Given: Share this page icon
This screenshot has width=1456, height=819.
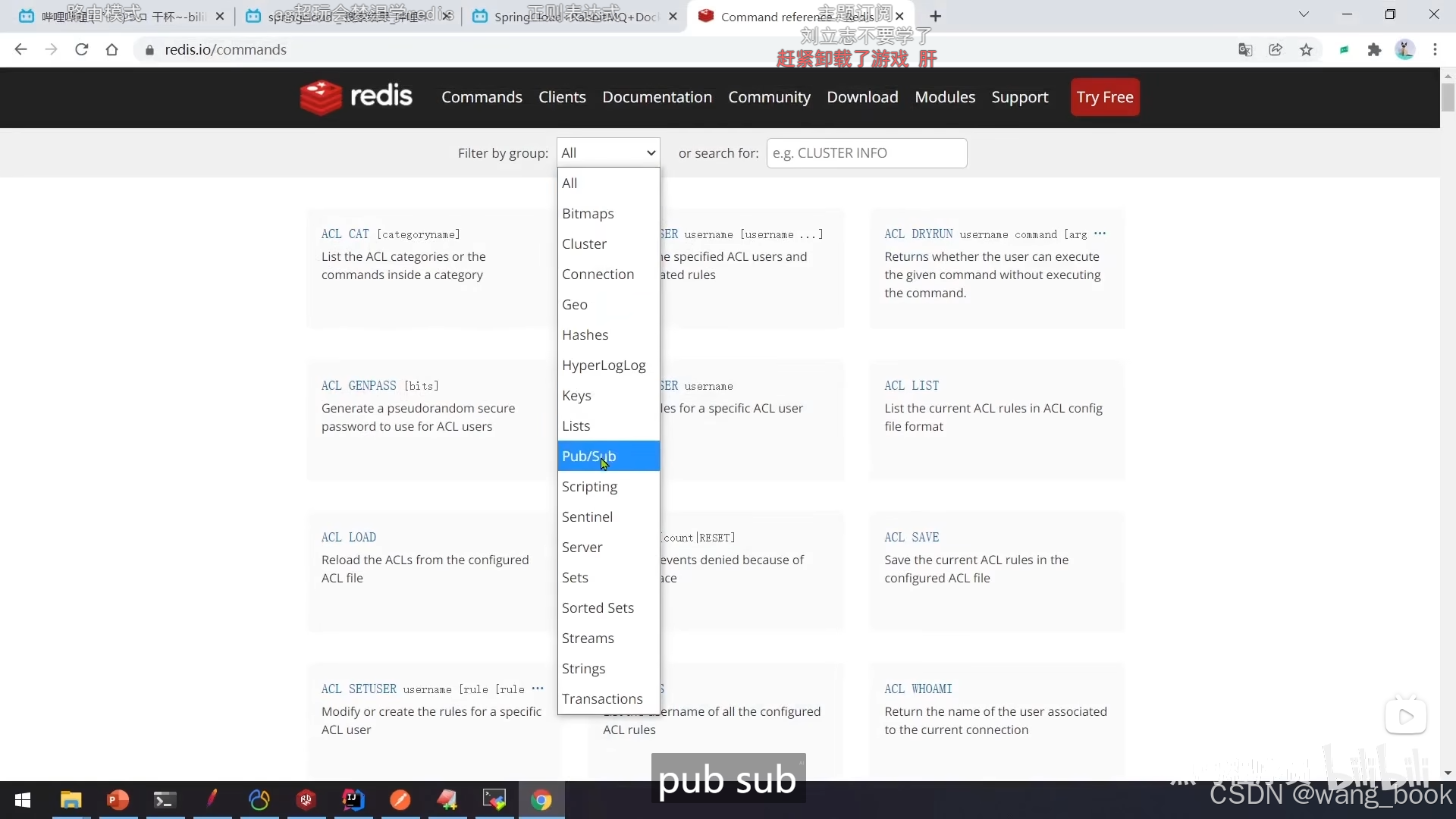Looking at the screenshot, I should 1276,50.
